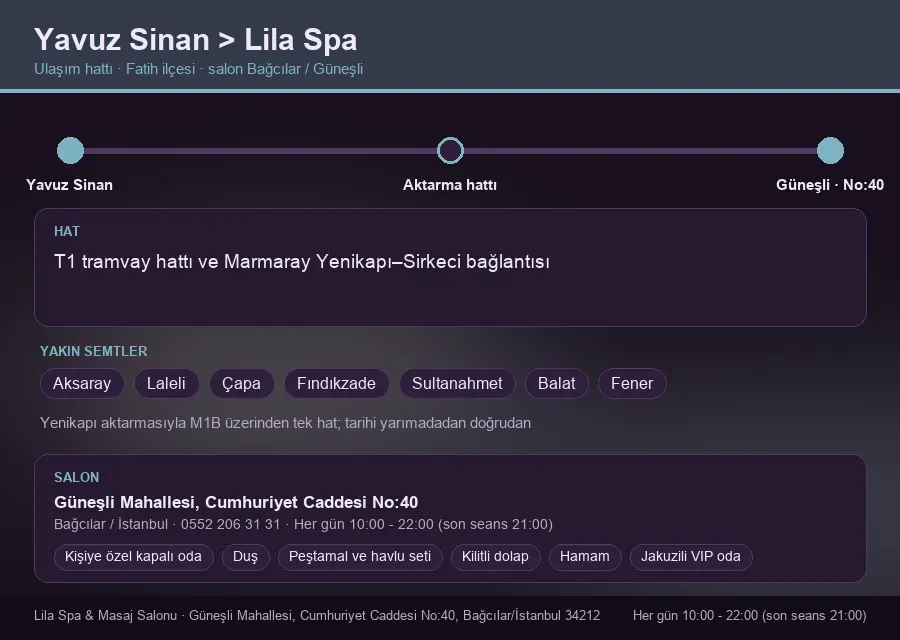Select the Laleli neighborhood chip

pyautogui.click(x=166, y=383)
